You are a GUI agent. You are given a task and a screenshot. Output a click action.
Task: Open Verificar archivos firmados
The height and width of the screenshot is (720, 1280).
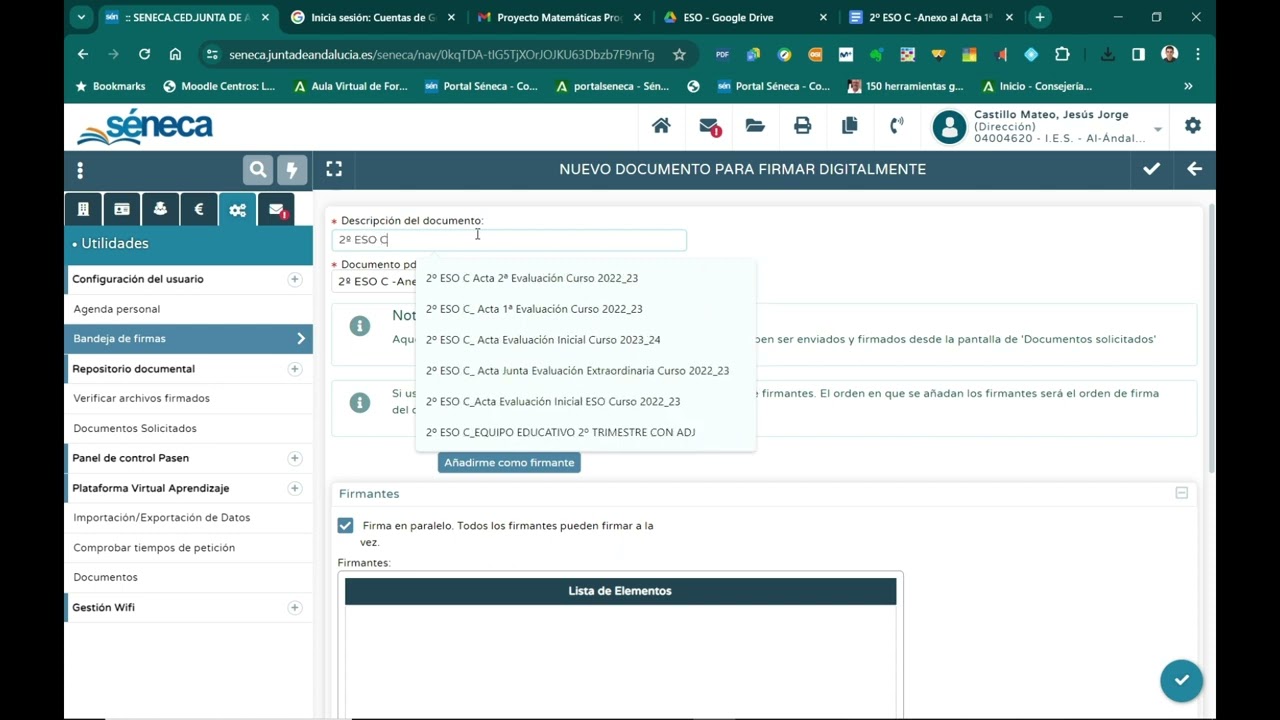pyautogui.click(x=141, y=398)
